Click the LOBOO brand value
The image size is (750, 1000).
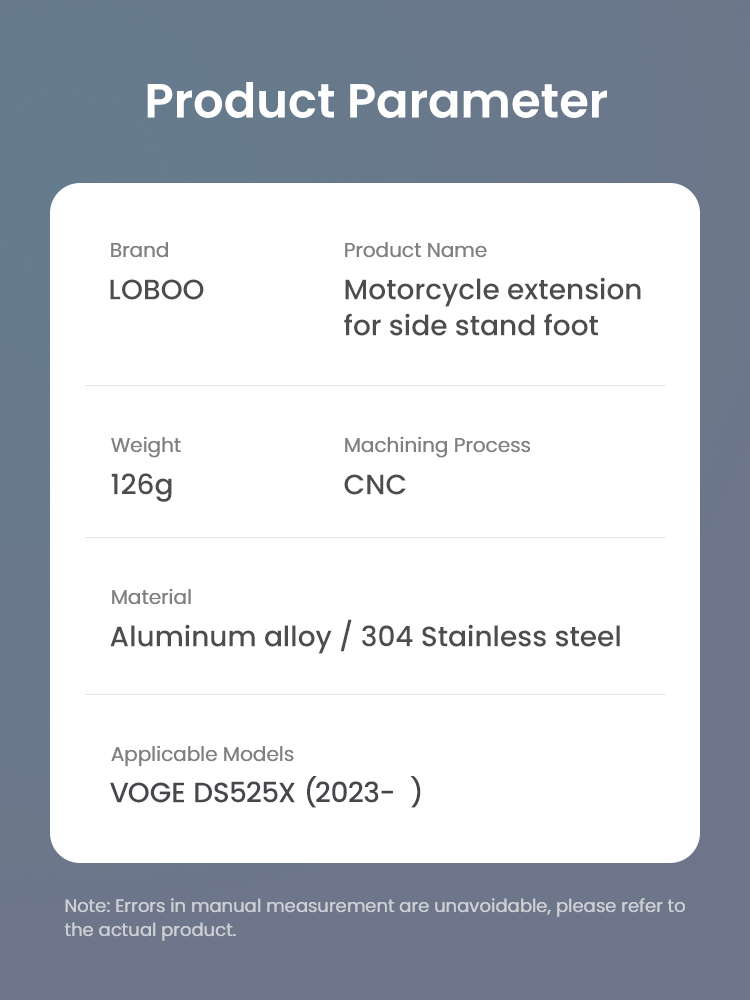point(156,290)
